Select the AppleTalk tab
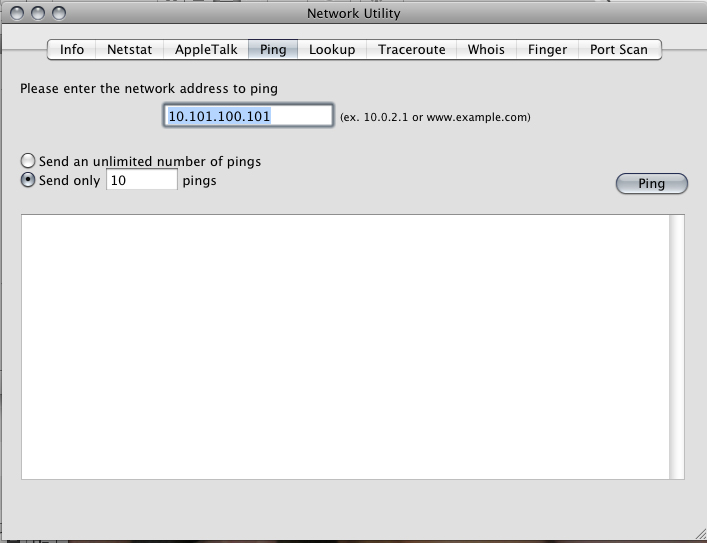The width and height of the screenshot is (707, 543). click(206, 49)
